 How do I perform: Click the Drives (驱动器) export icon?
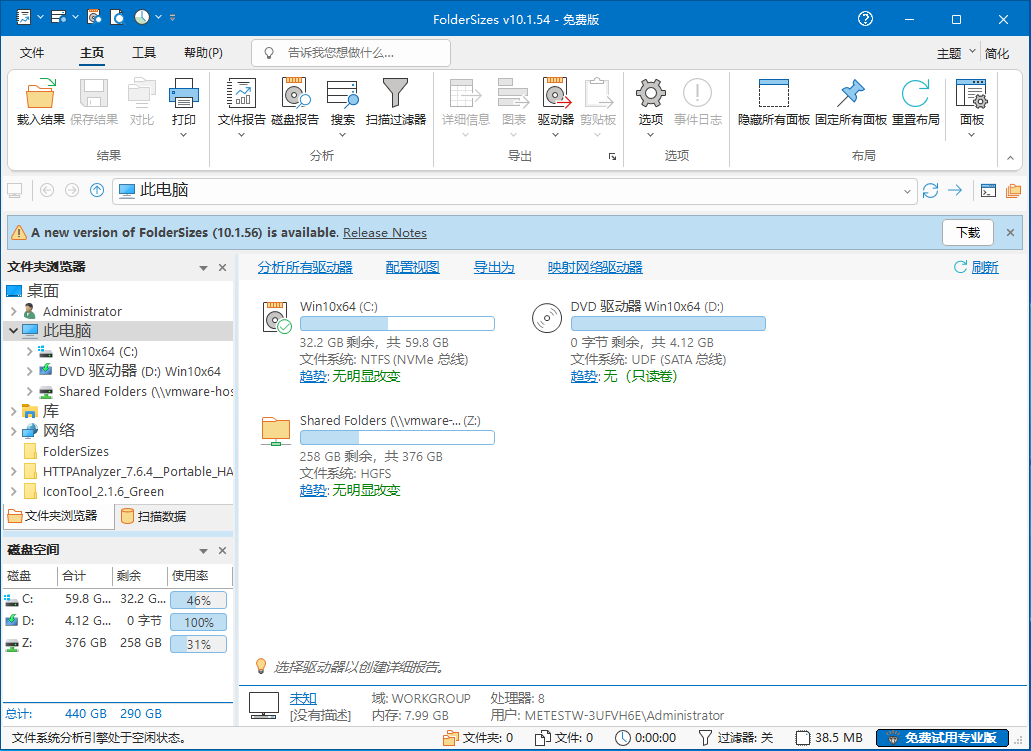[556, 93]
